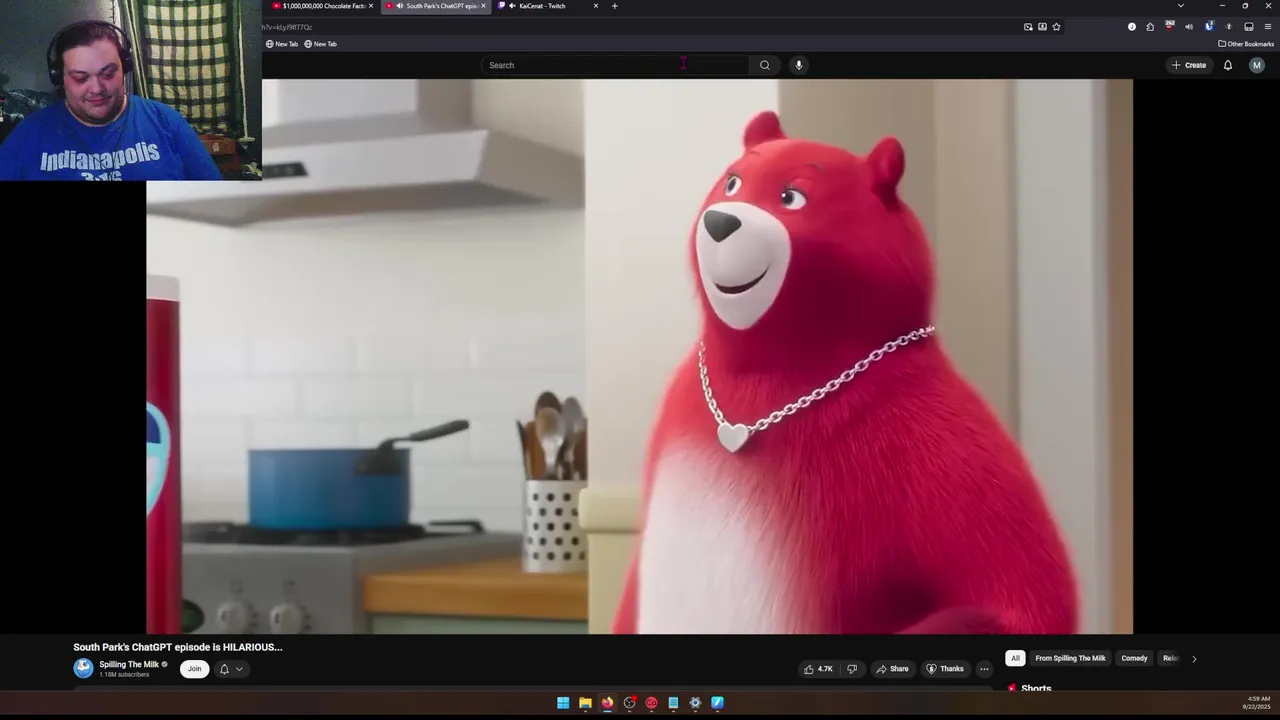
Task: Open the browser hamburger menu
Action: (1268, 27)
